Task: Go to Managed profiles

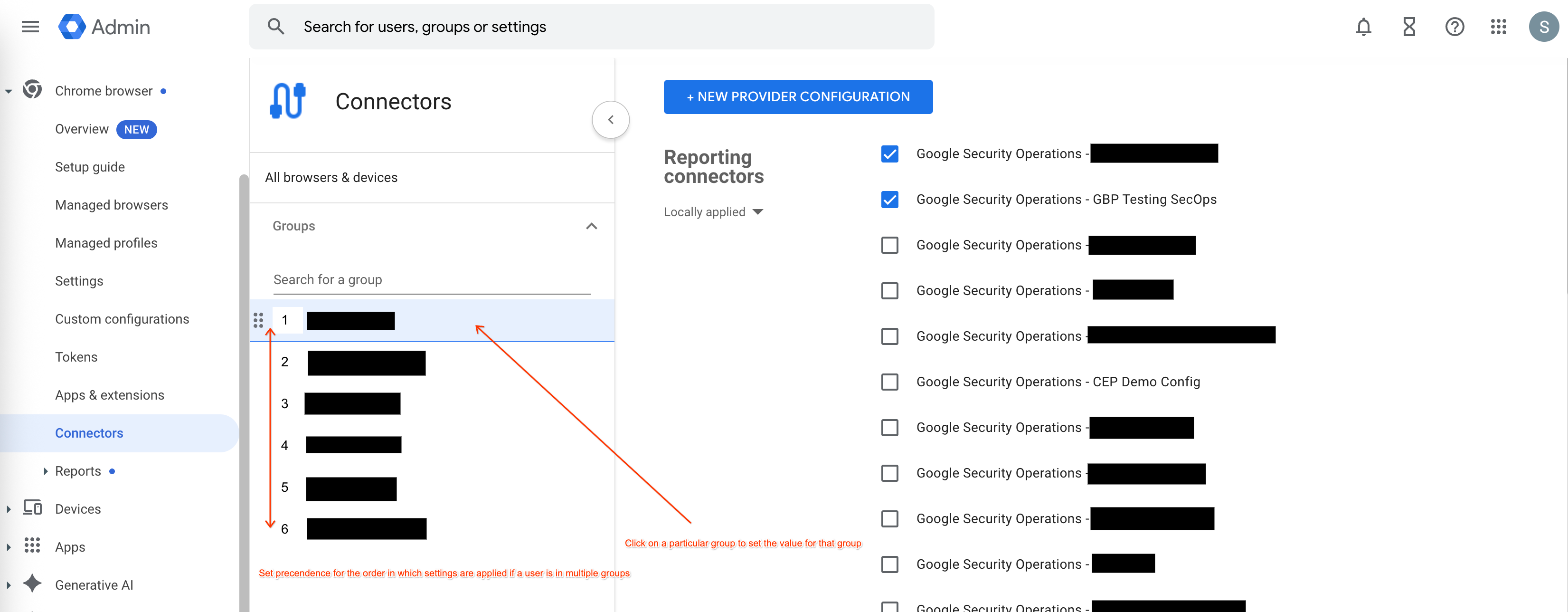Action: tap(106, 243)
